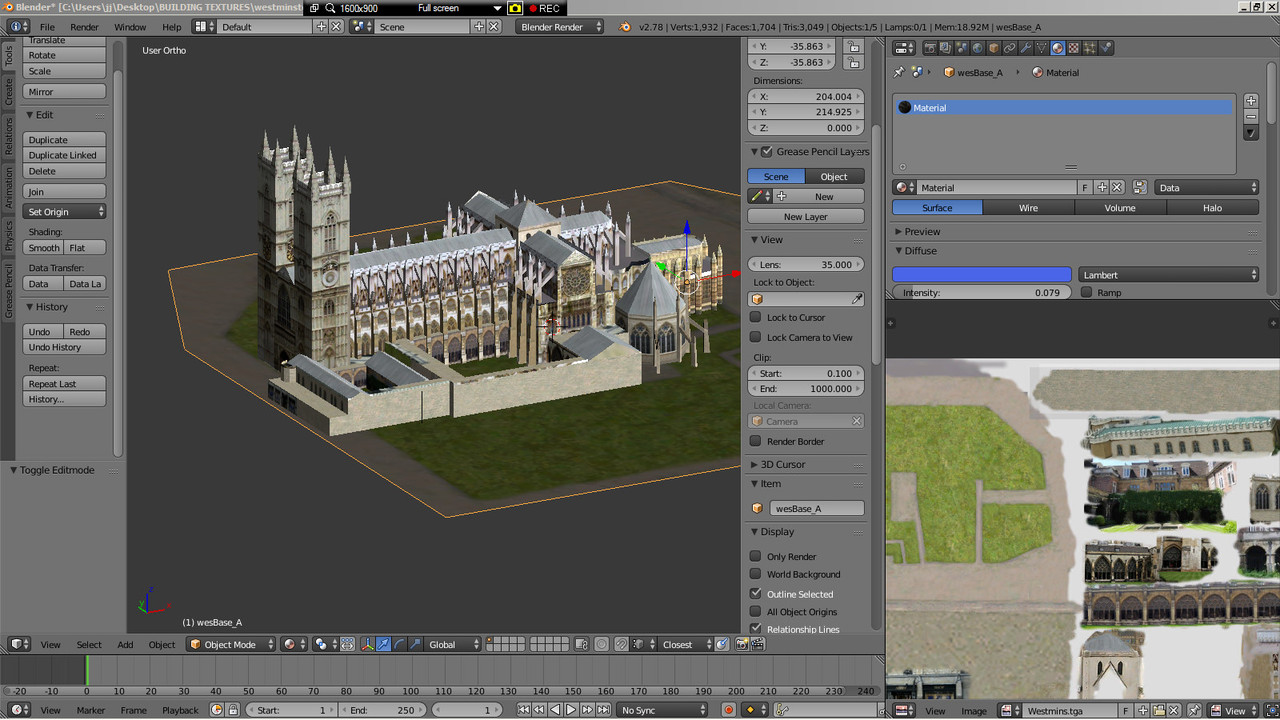Add new material slot with plus icon
This screenshot has width=1280, height=720.
1250,101
